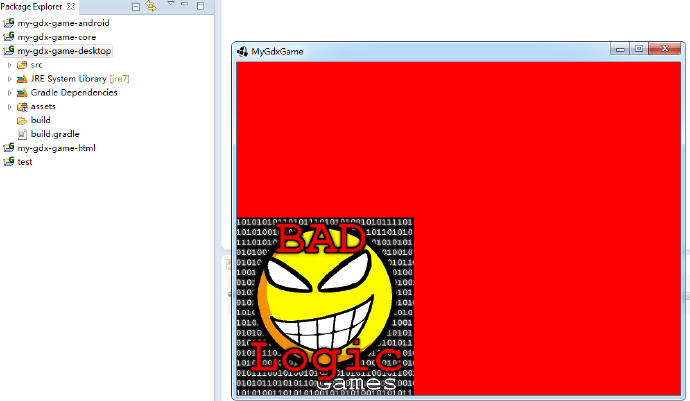Select Gradle Dependencies label
Image resolution: width=690 pixels, height=401 pixels.
(x=74, y=93)
